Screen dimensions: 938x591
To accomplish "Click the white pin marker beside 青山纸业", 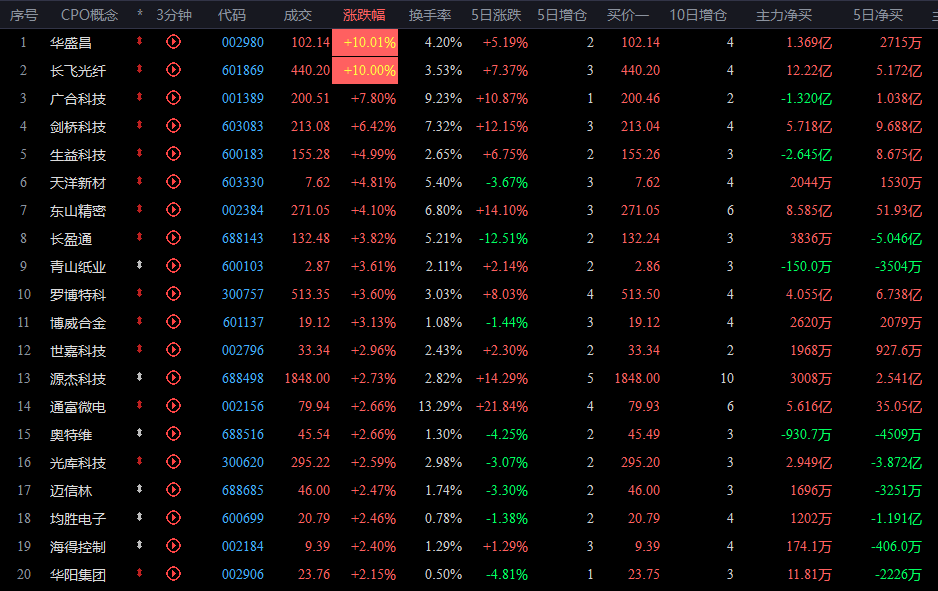I will tap(139, 265).
